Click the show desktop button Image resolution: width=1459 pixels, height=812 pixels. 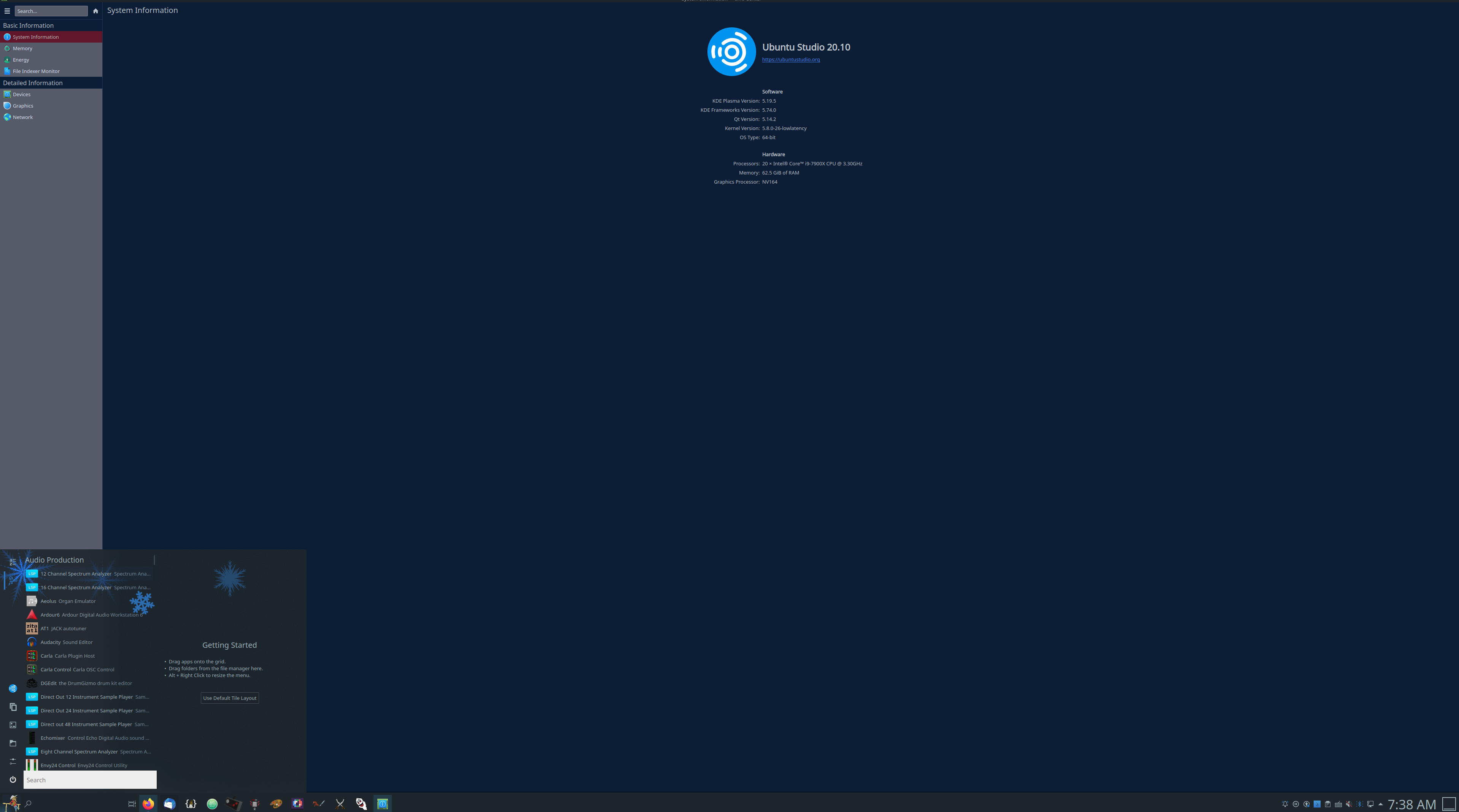[x=1449, y=804]
